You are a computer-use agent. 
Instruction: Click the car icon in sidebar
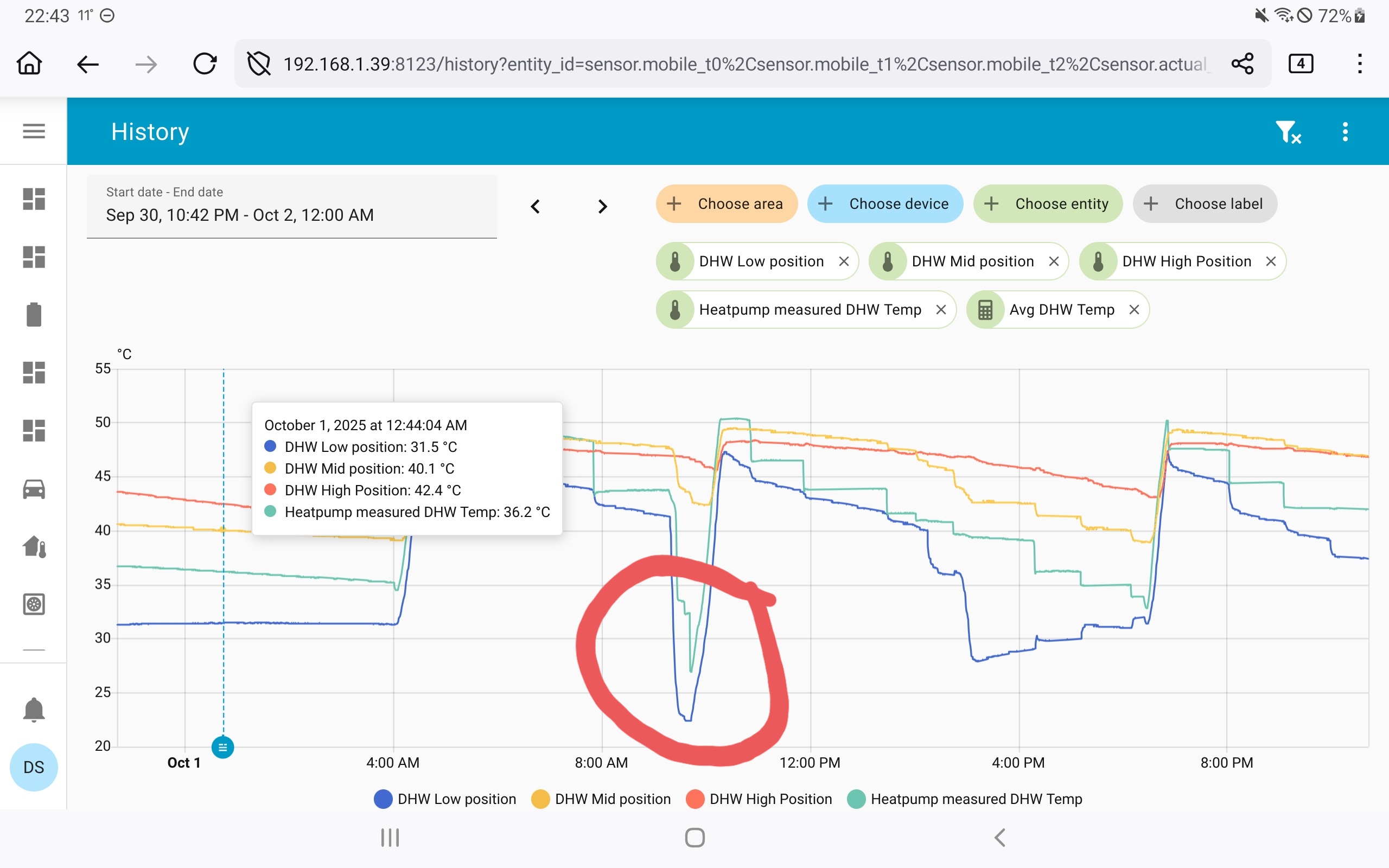pos(33,489)
